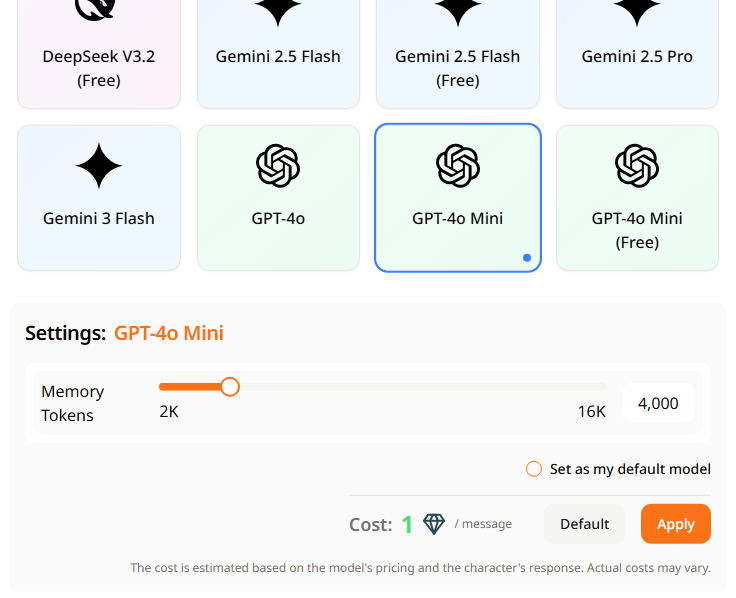Click the diamond cost icon
Screen dimensions: 736x598
(x=434, y=524)
